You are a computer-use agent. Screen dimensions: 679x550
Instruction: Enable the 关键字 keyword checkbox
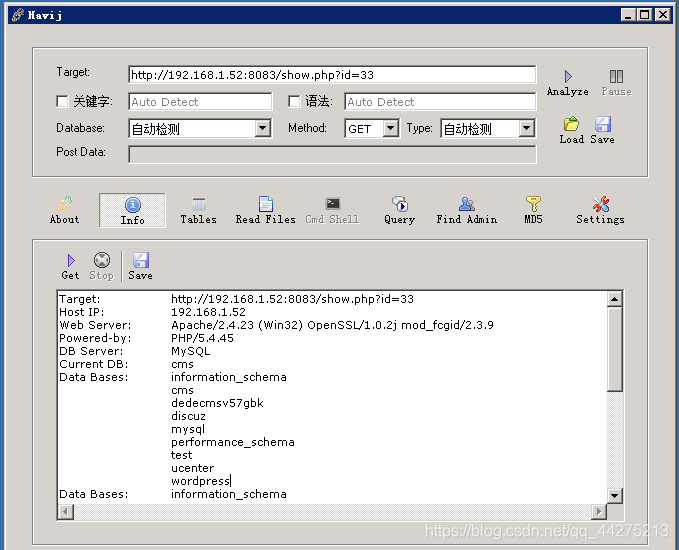[x=62, y=101]
